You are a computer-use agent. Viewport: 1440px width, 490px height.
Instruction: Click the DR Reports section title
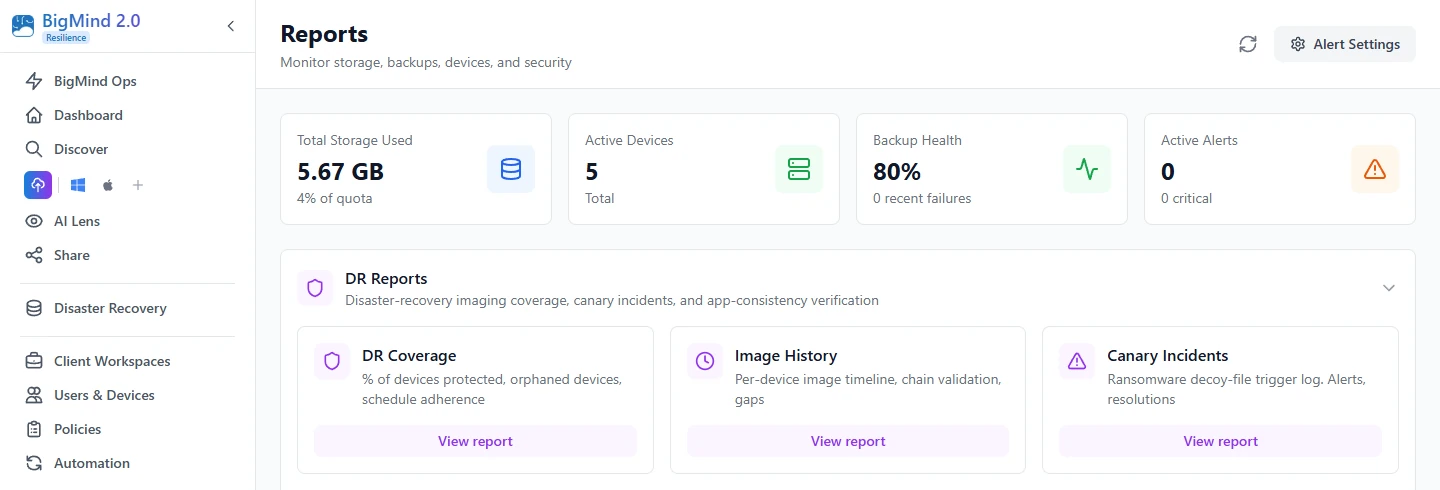[386, 279]
